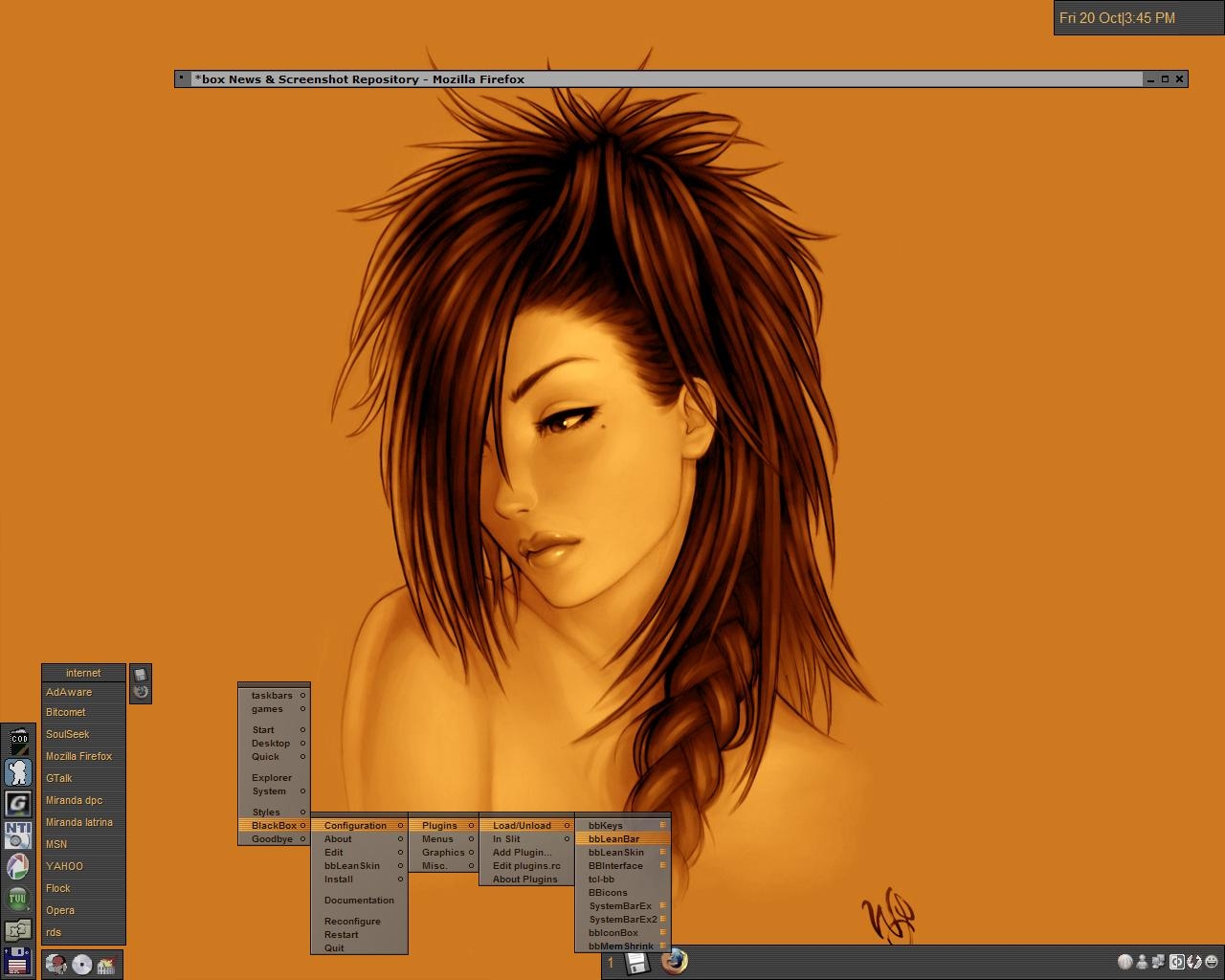Expand the In Slit submenu
Viewport: 1225px width, 980px height.
click(x=526, y=839)
